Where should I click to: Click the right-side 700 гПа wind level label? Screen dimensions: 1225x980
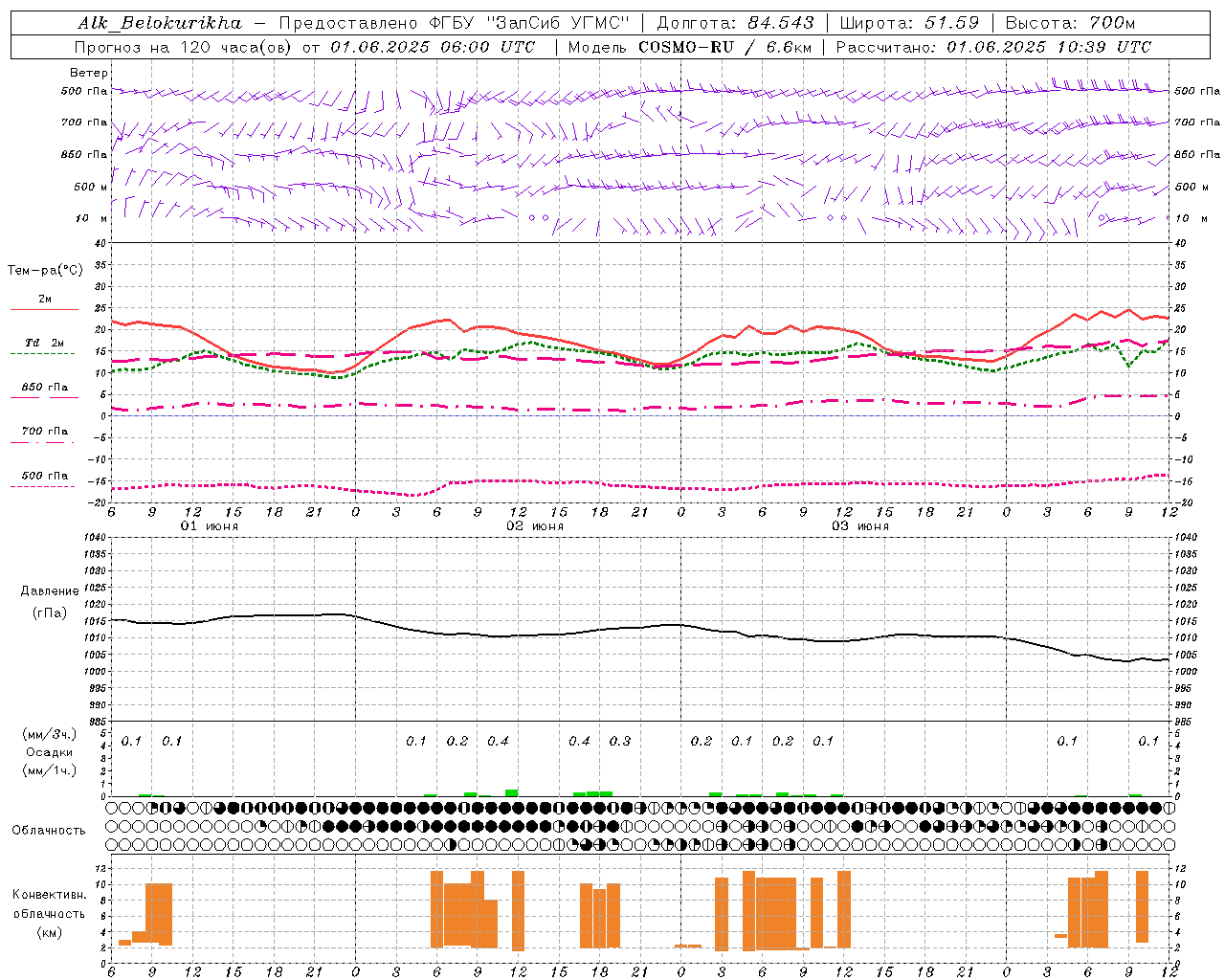1197,122
